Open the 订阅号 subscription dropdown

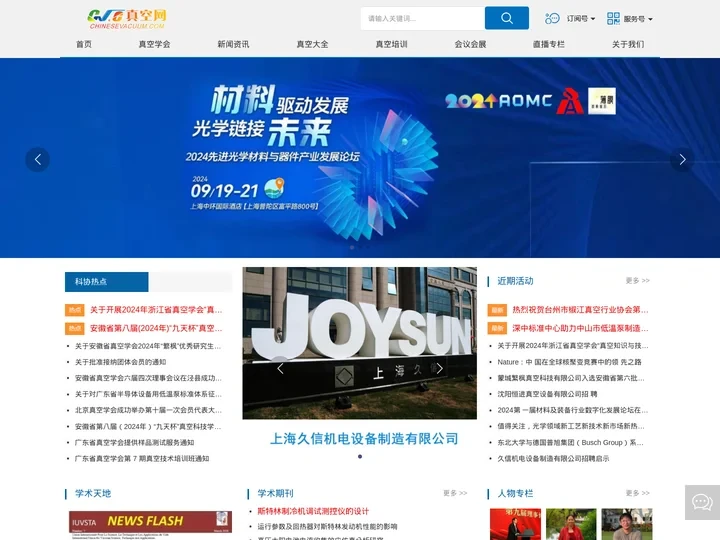pos(580,19)
